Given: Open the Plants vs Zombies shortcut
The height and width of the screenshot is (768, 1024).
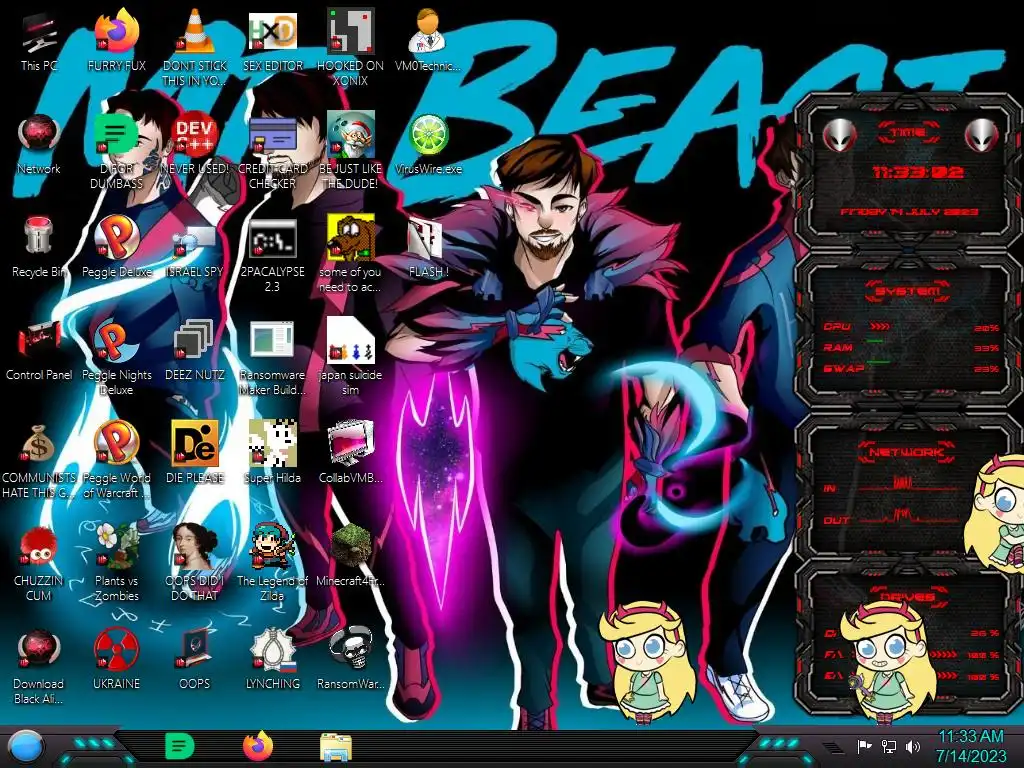Looking at the screenshot, I should point(116,563).
